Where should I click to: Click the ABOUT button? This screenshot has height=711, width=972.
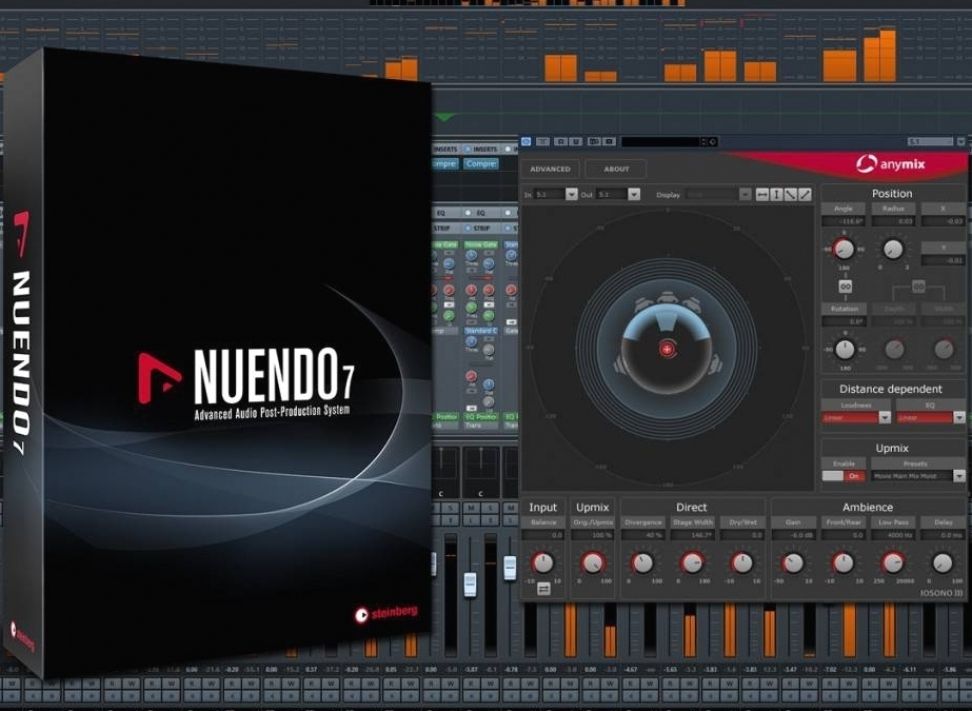tap(616, 169)
